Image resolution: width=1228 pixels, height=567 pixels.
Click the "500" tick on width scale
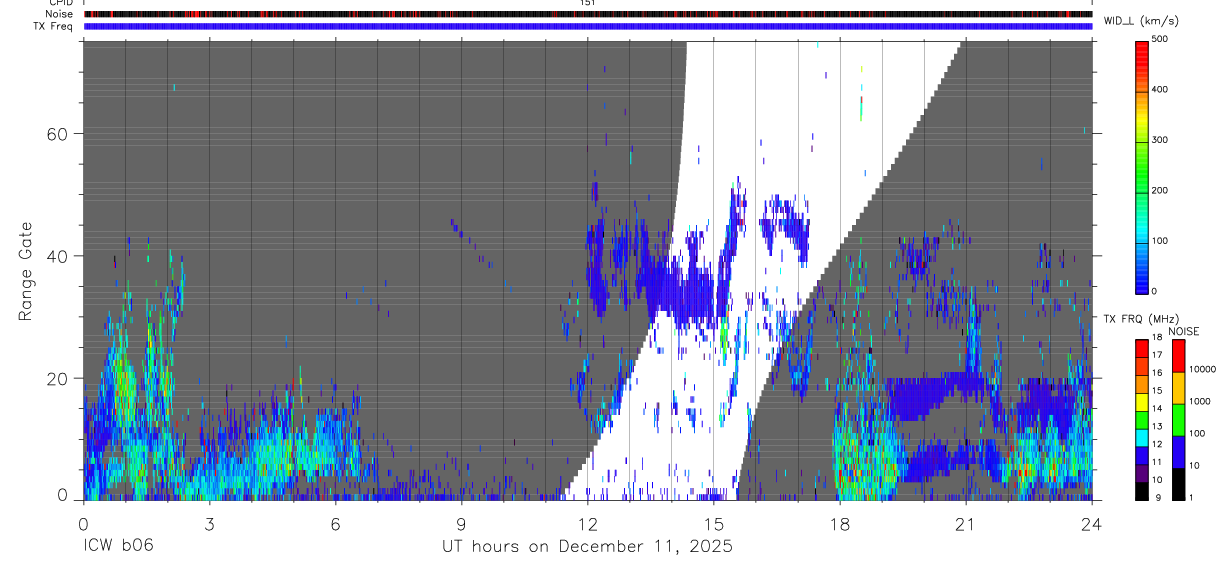1161,39
